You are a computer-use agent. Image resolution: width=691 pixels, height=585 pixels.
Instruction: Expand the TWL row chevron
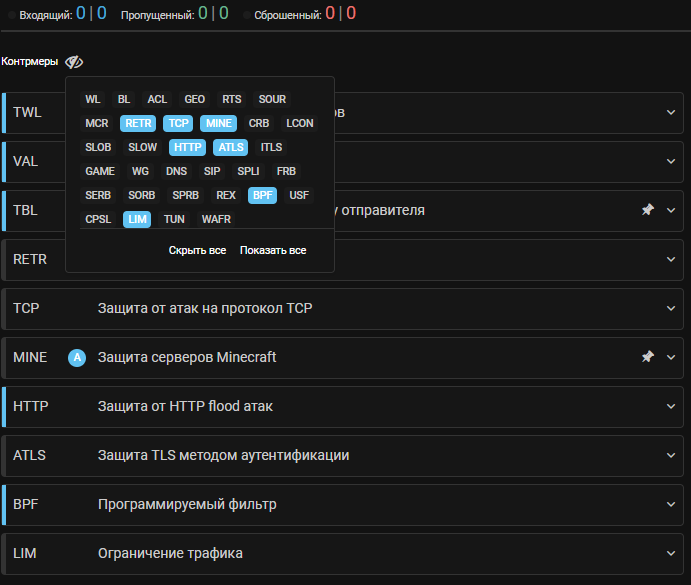(x=671, y=112)
